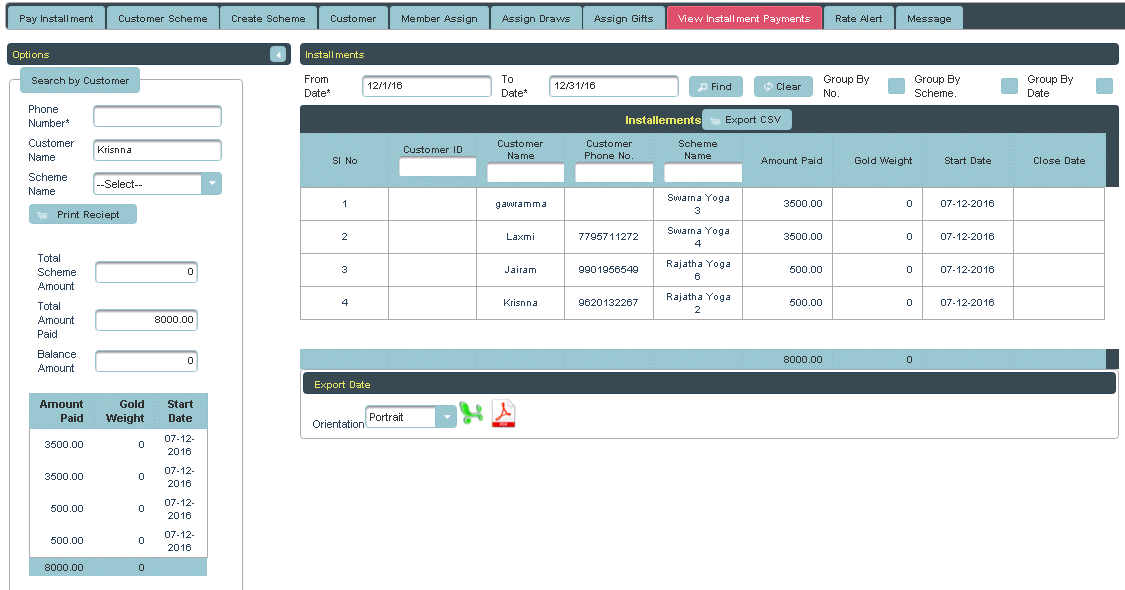Click Search by Customer button
The height and width of the screenshot is (590, 1125).
[80, 80]
